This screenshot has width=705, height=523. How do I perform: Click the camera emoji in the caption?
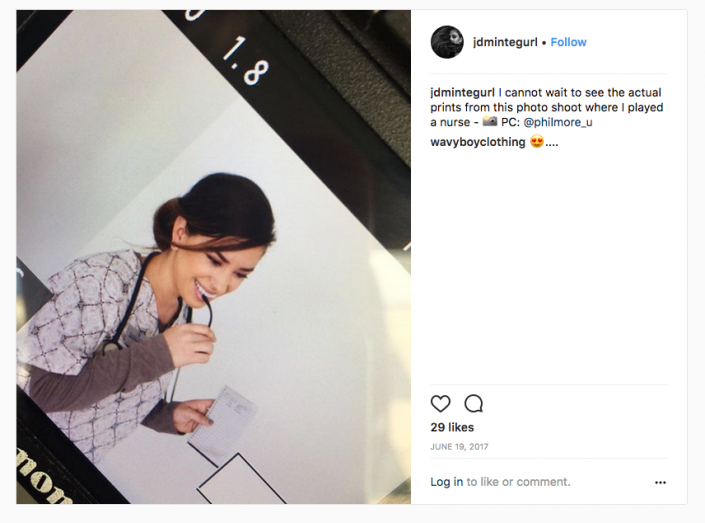490,122
